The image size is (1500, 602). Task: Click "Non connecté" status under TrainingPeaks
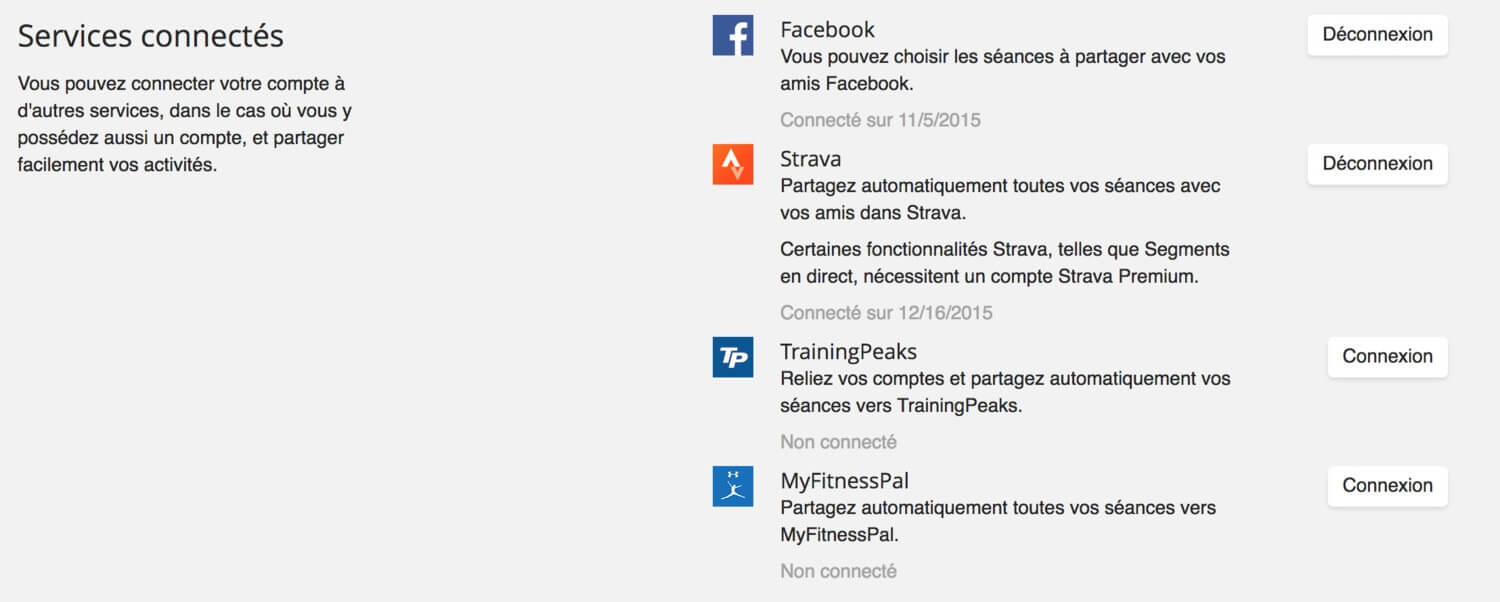pyautogui.click(x=838, y=442)
